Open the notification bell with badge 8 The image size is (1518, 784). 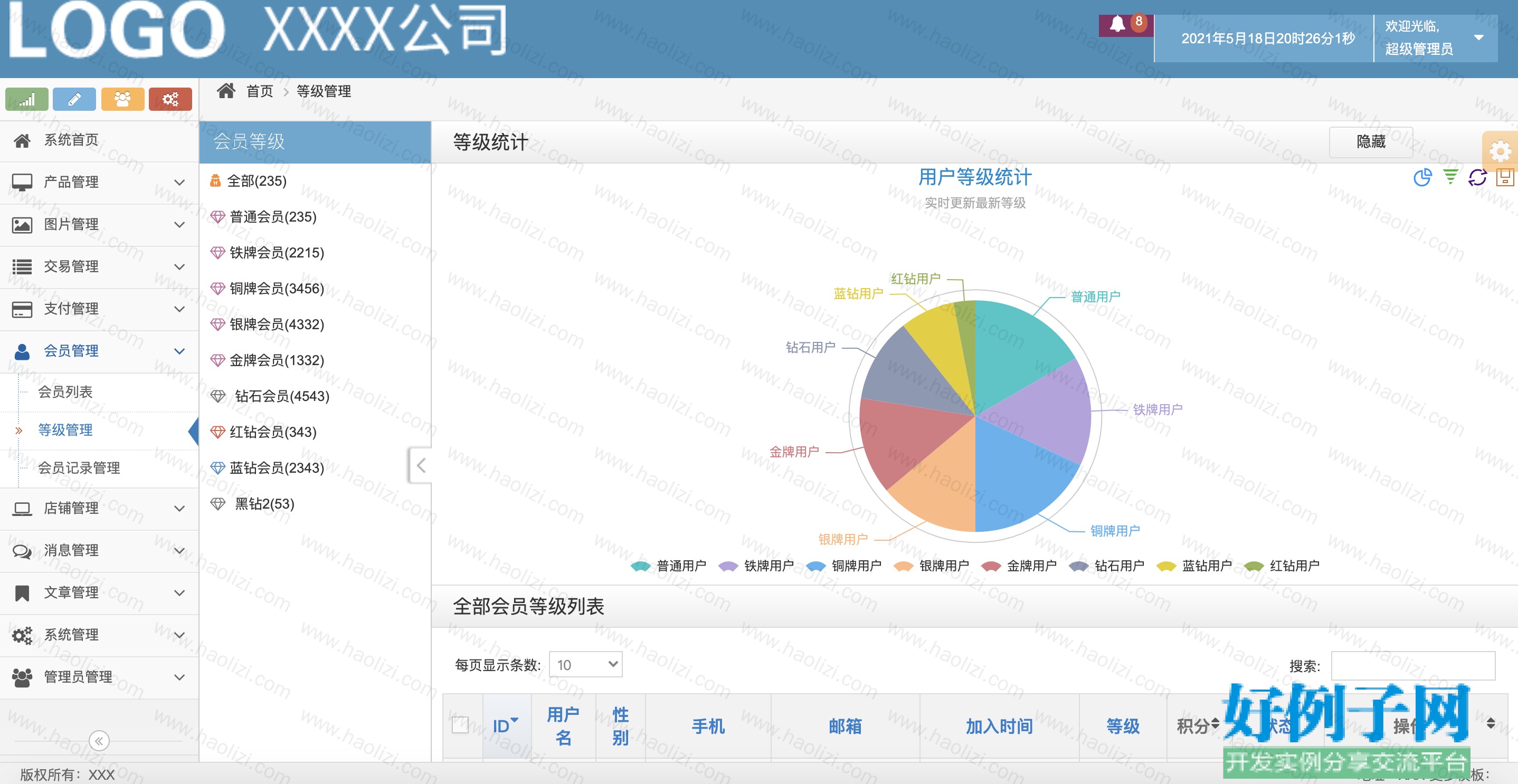[x=1125, y=25]
